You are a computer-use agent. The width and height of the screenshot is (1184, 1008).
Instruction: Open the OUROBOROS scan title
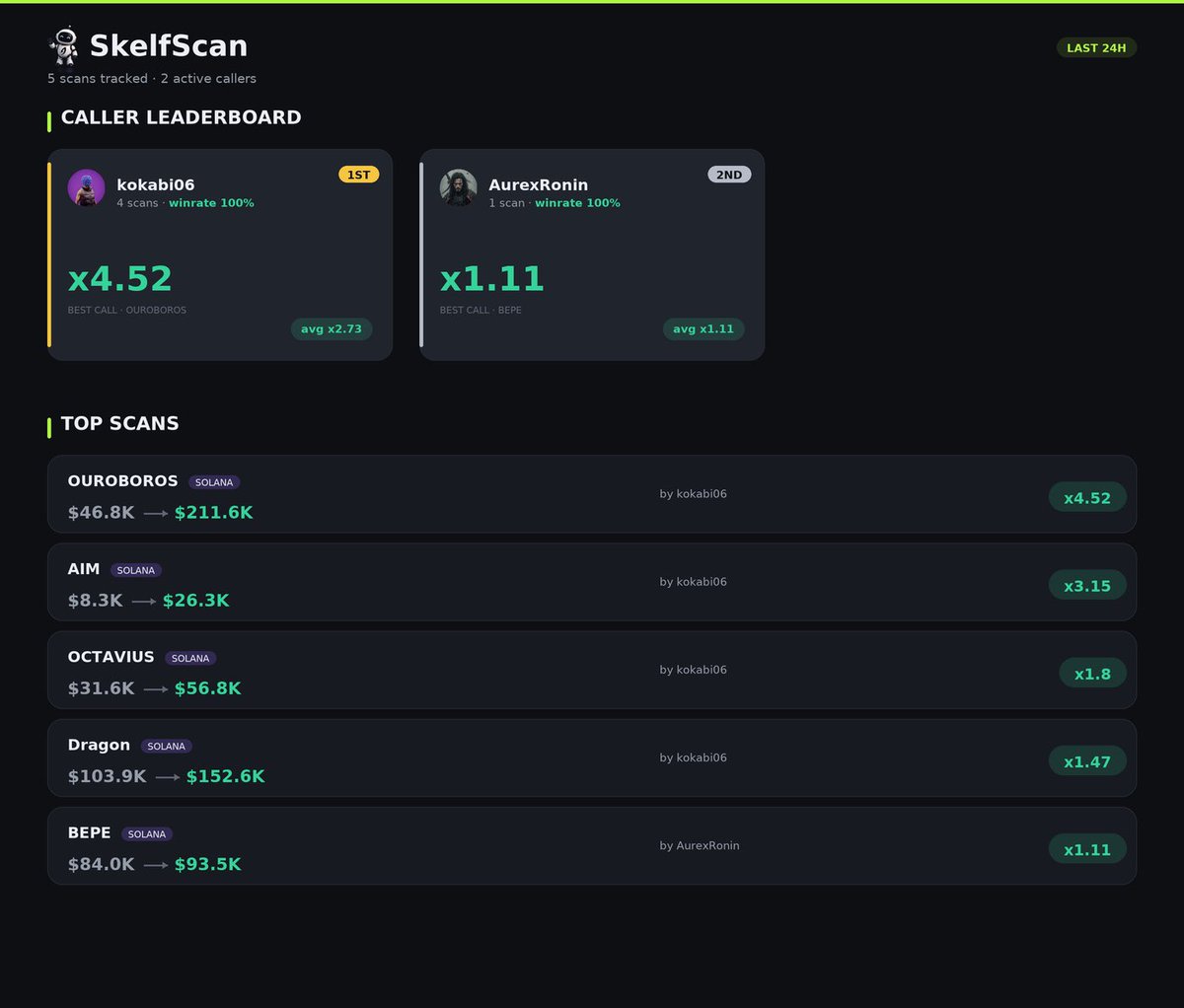tap(123, 481)
